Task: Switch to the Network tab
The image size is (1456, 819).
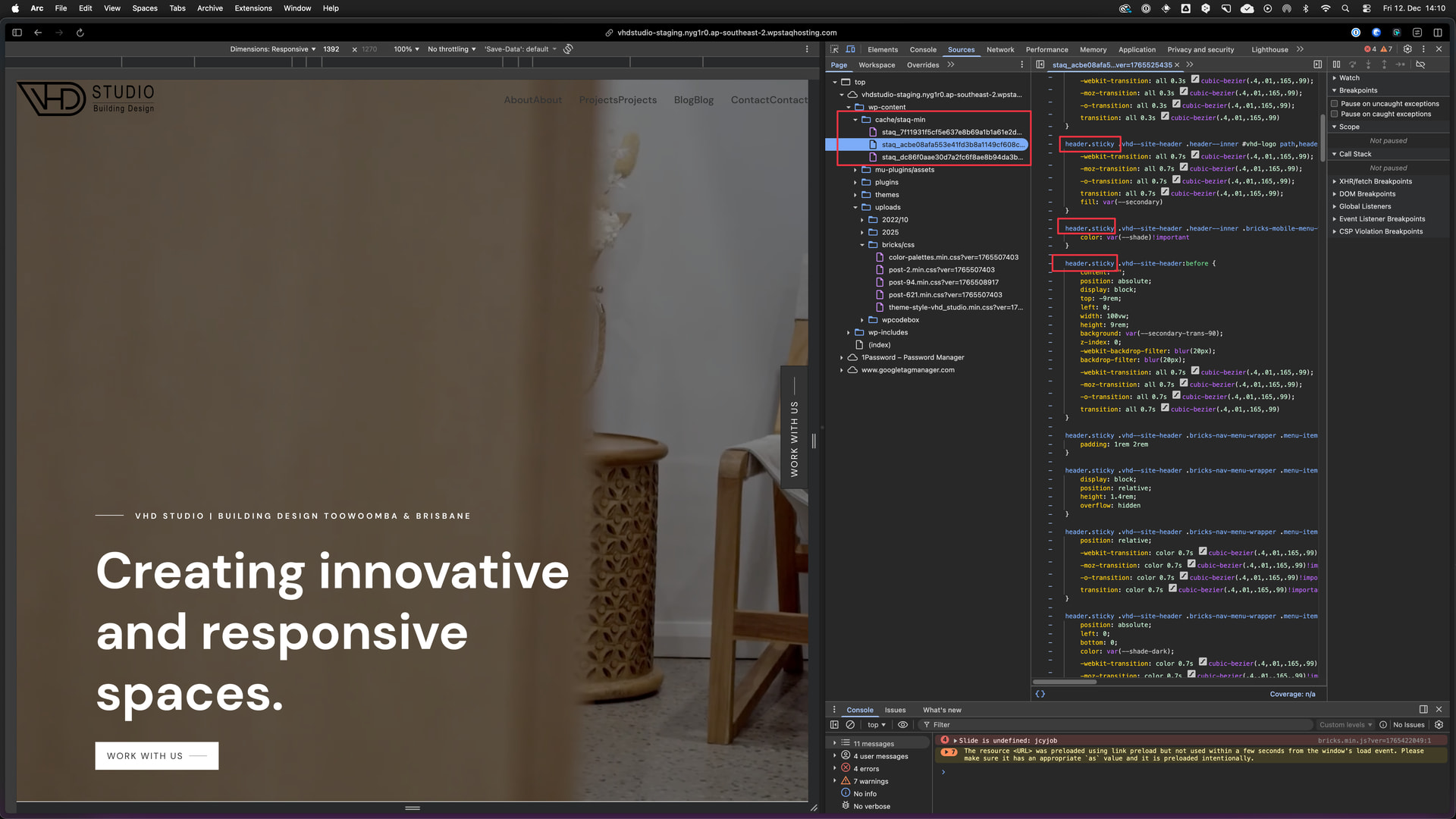Action: pos(999,50)
